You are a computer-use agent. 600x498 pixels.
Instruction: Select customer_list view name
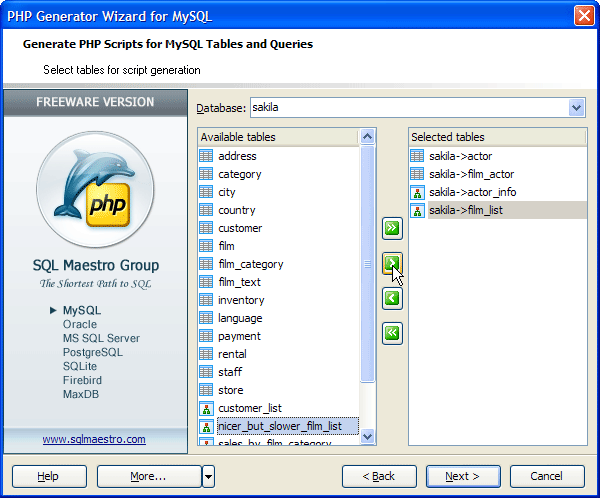[250, 408]
